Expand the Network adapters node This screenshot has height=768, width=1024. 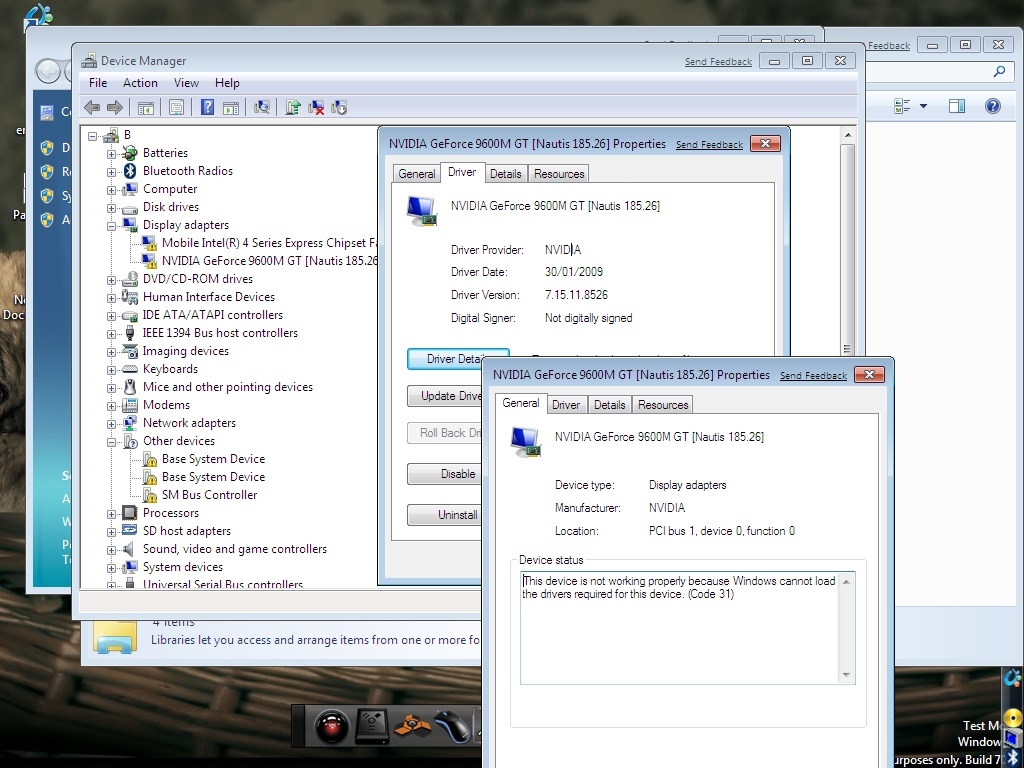click(112, 424)
